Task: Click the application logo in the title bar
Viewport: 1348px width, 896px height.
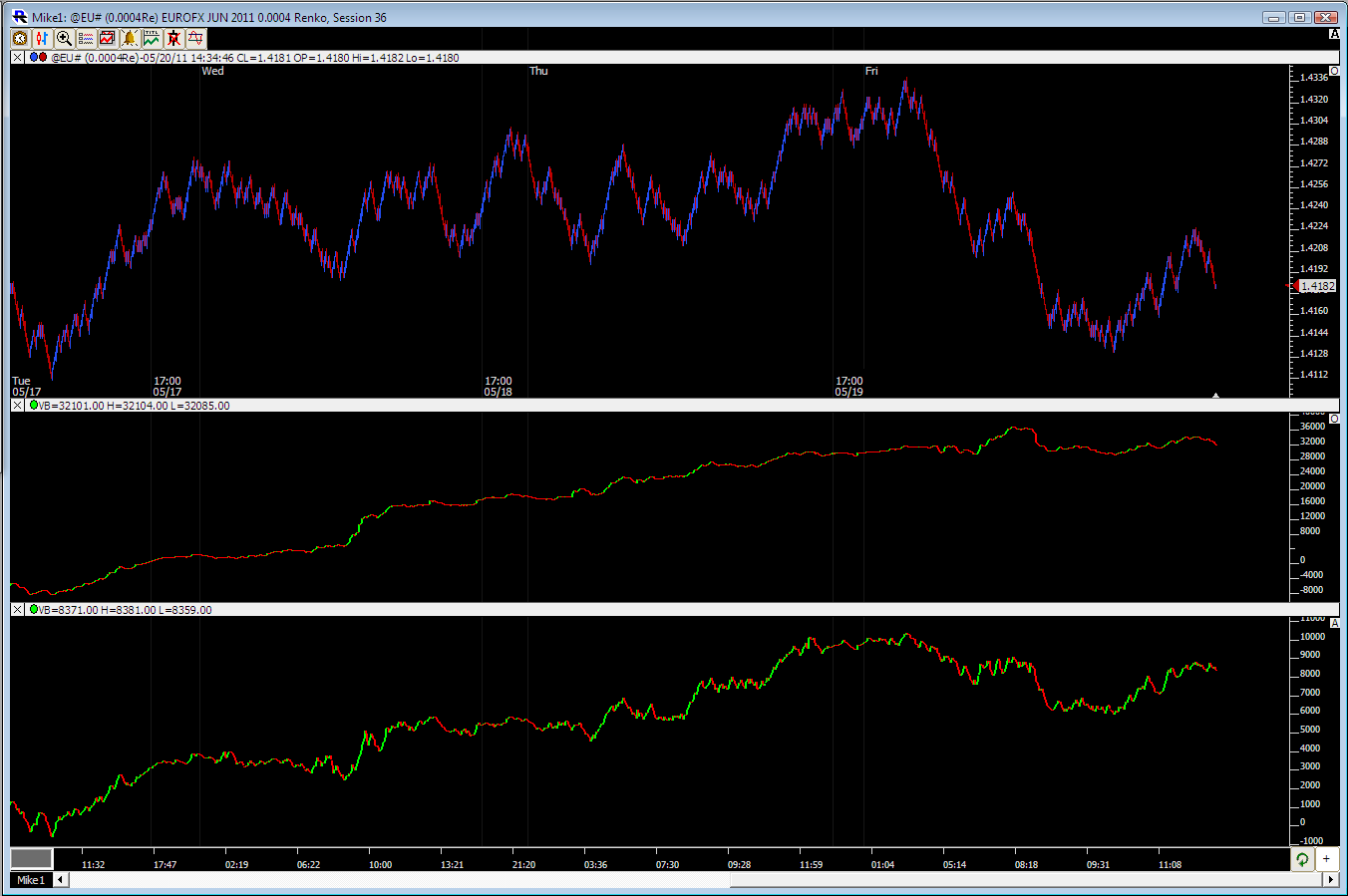Action: tap(19, 16)
